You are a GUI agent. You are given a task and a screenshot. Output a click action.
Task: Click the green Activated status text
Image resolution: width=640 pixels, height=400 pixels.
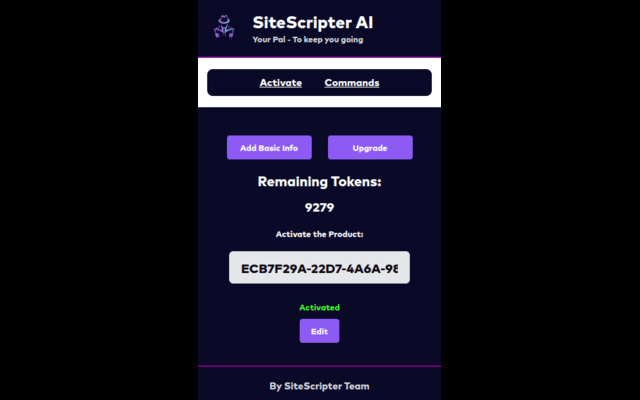point(319,307)
